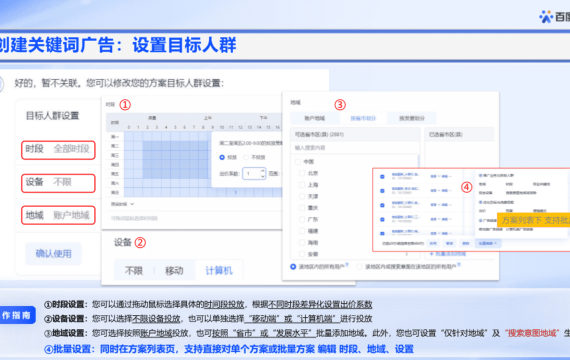
Task: Click the 周日 row label
Action: coord(115,192)
